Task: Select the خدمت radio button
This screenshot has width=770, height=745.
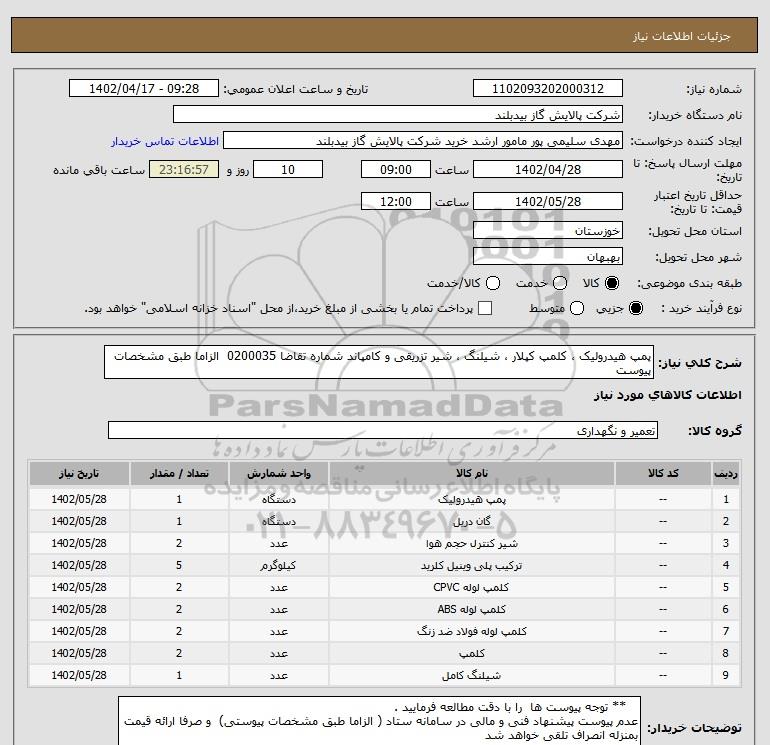Action: 560,283
